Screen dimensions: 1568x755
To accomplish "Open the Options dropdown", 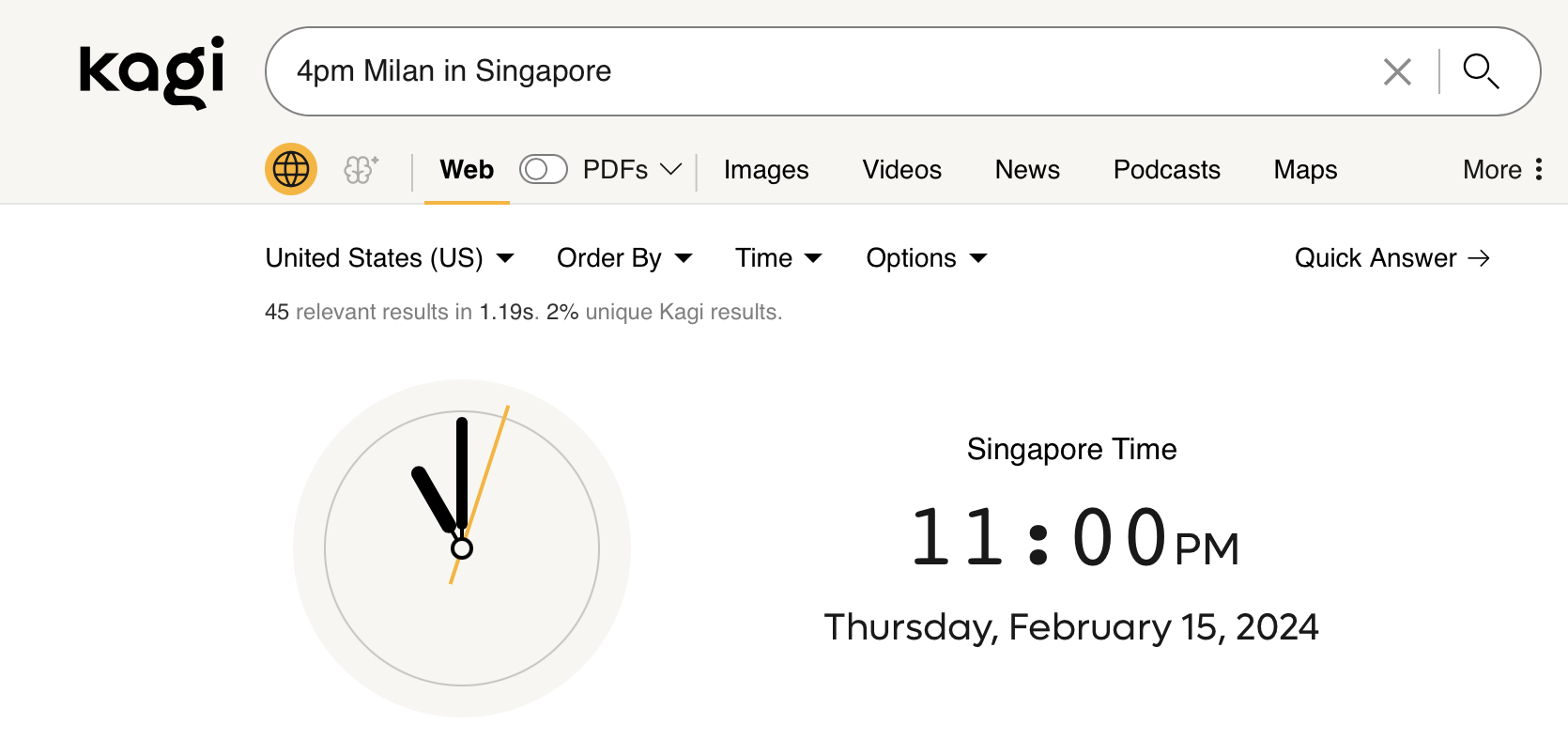I will [x=926, y=258].
